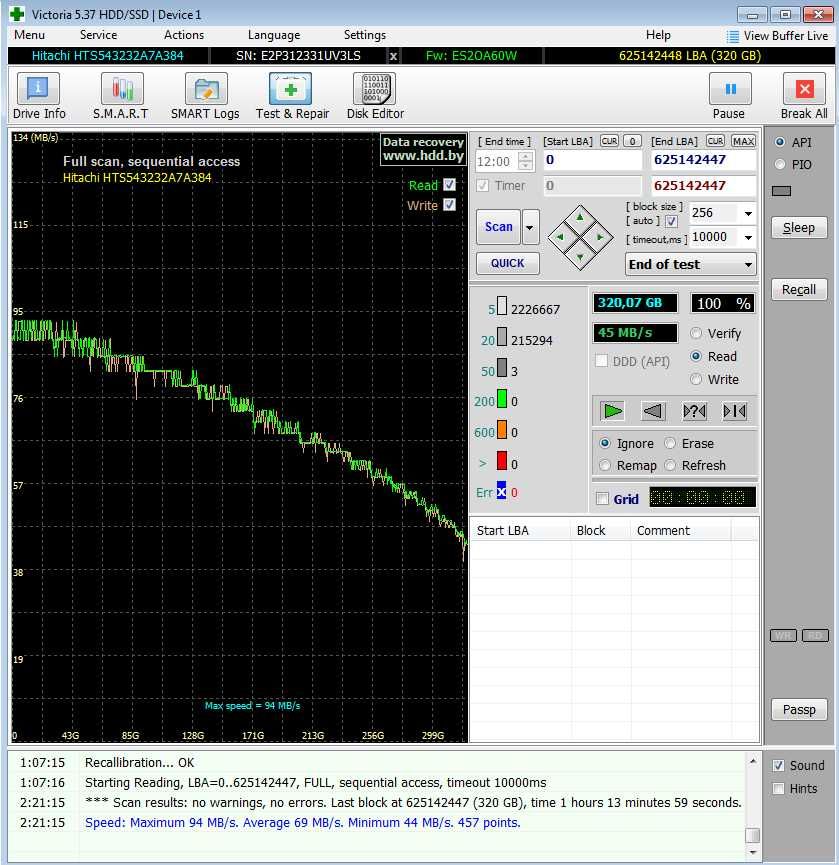Select the Write mode radio button
The height and width of the screenshot is (865, 839).
point(696,379)
